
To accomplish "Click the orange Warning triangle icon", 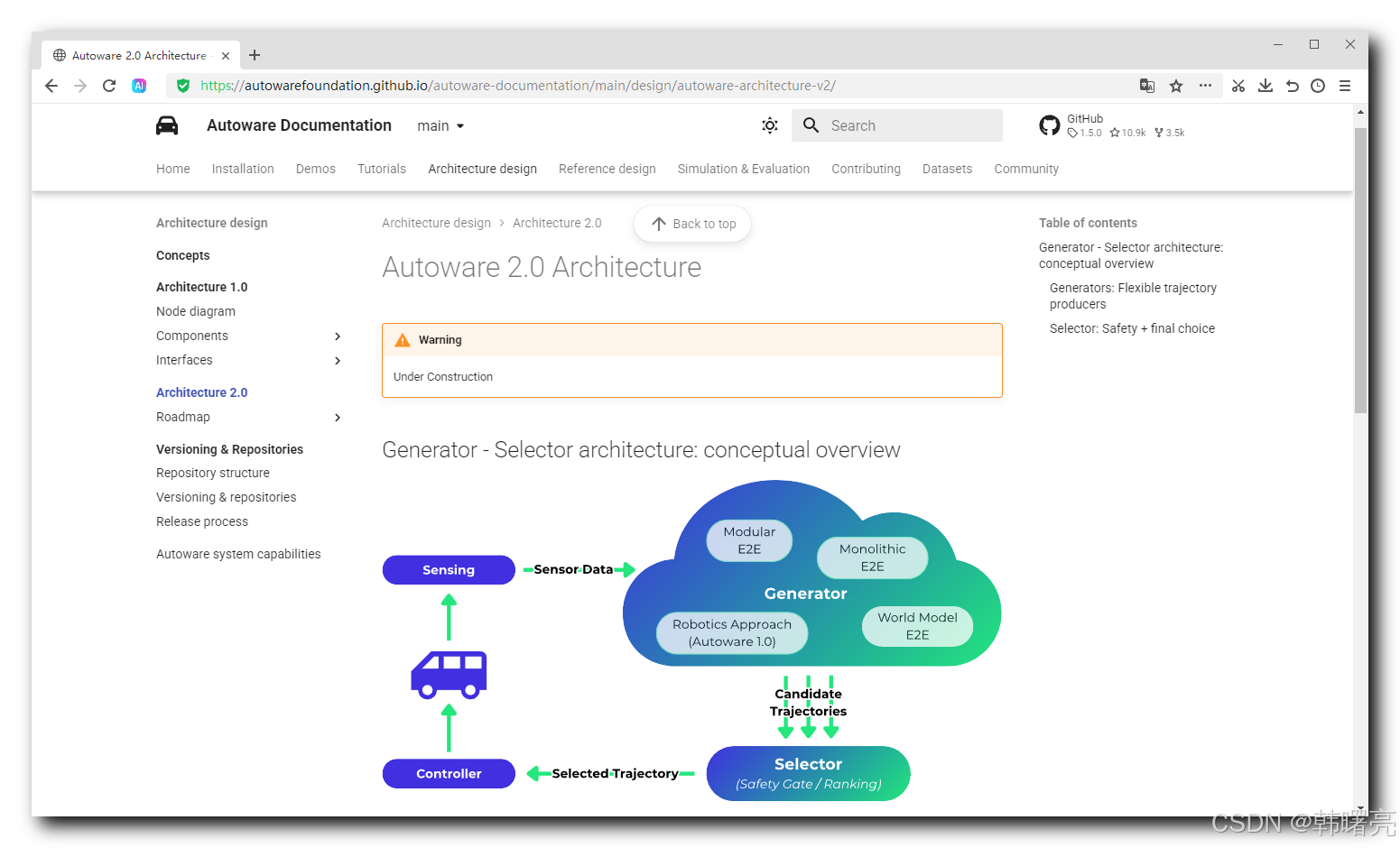I will pos(403,340).
